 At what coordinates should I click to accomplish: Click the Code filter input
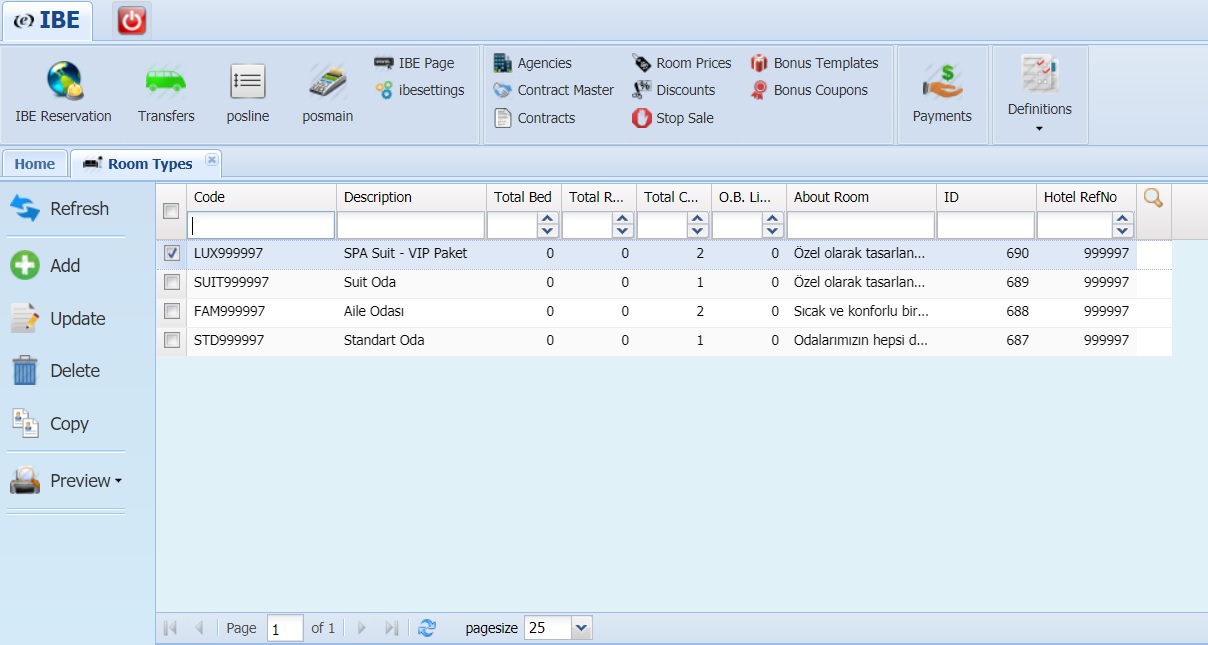click(261, 225)
